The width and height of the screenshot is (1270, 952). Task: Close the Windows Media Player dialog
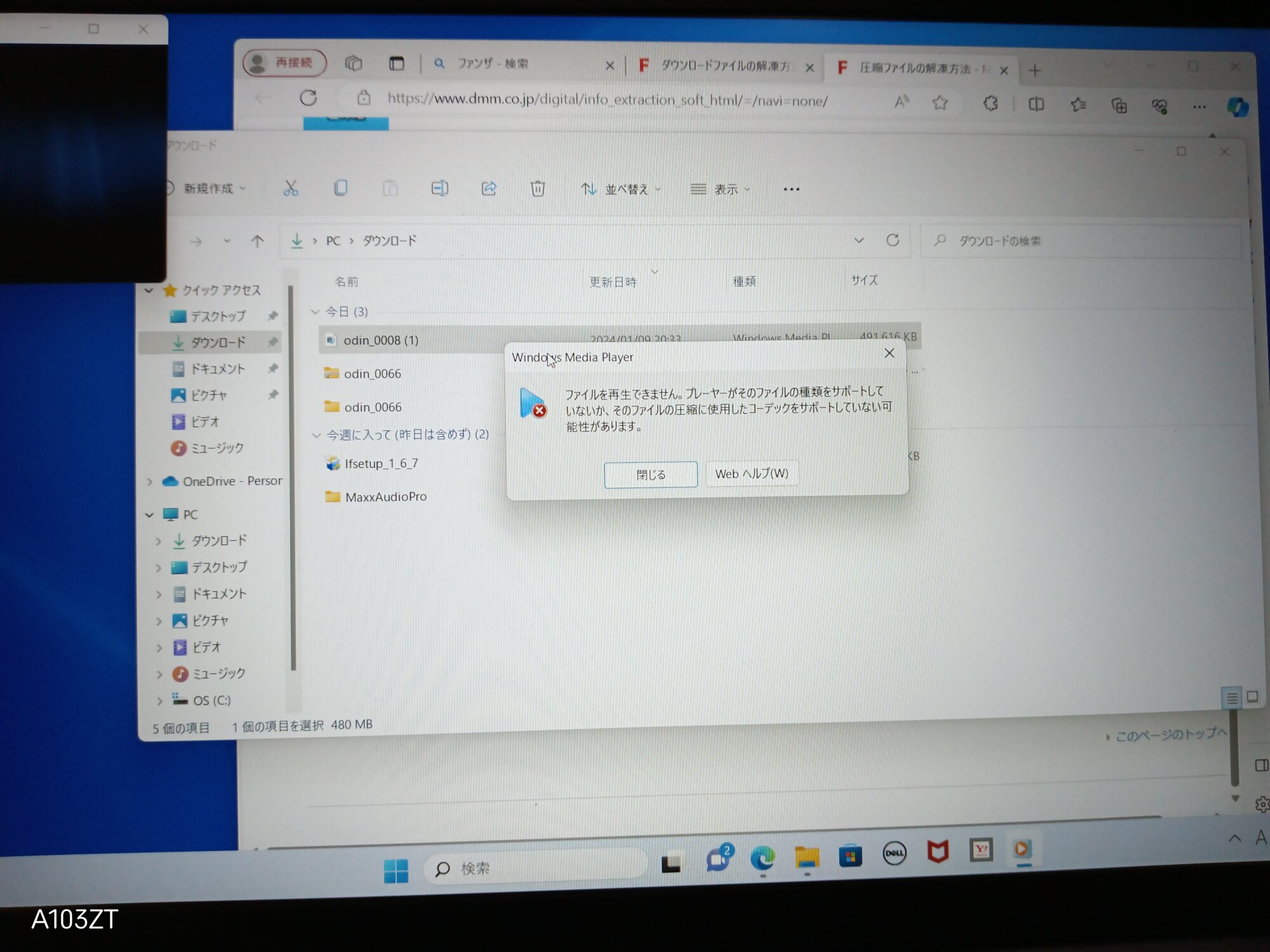click(889, 353)
